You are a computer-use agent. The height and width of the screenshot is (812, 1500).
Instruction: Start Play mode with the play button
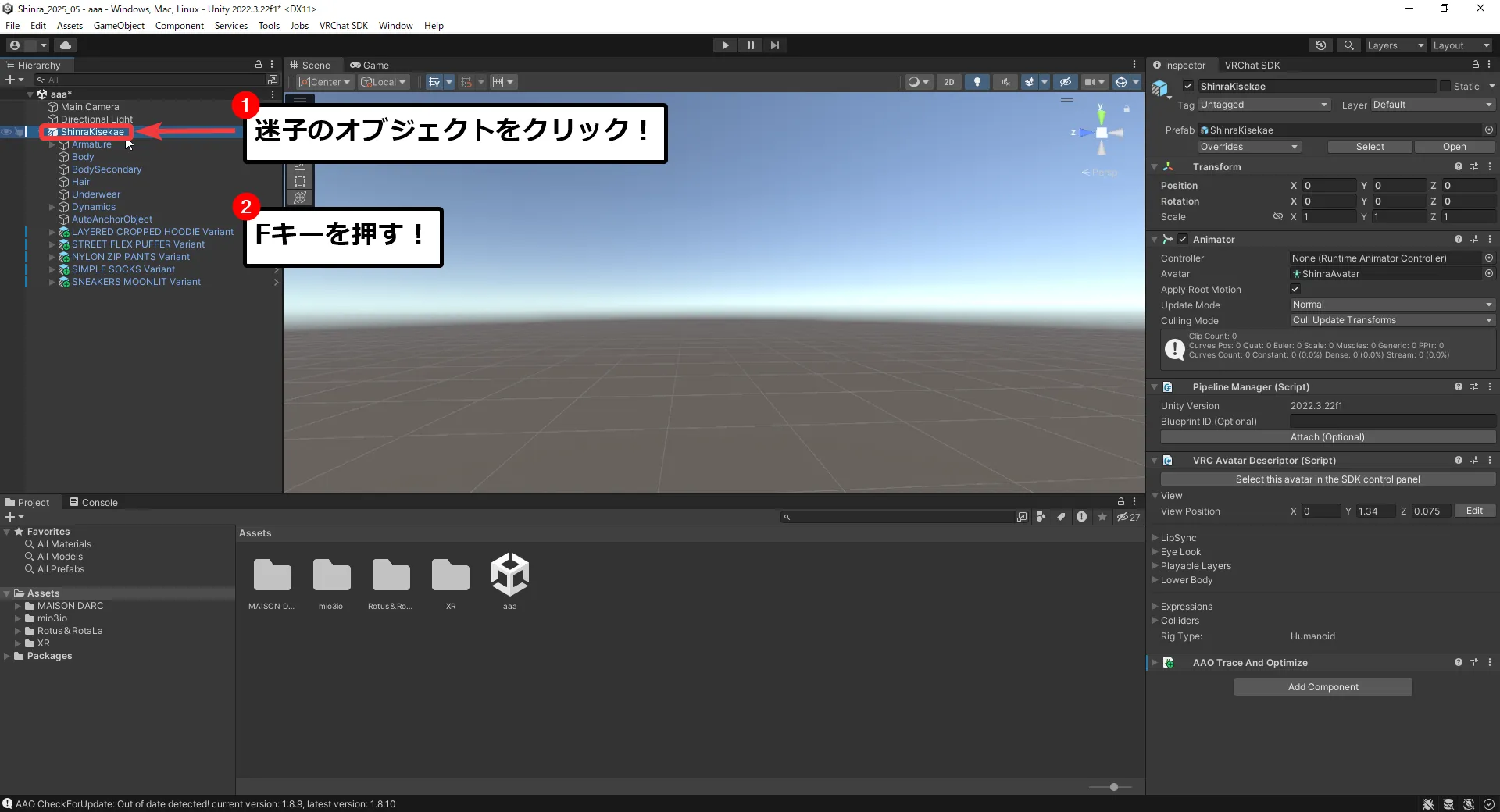point(725,45)
